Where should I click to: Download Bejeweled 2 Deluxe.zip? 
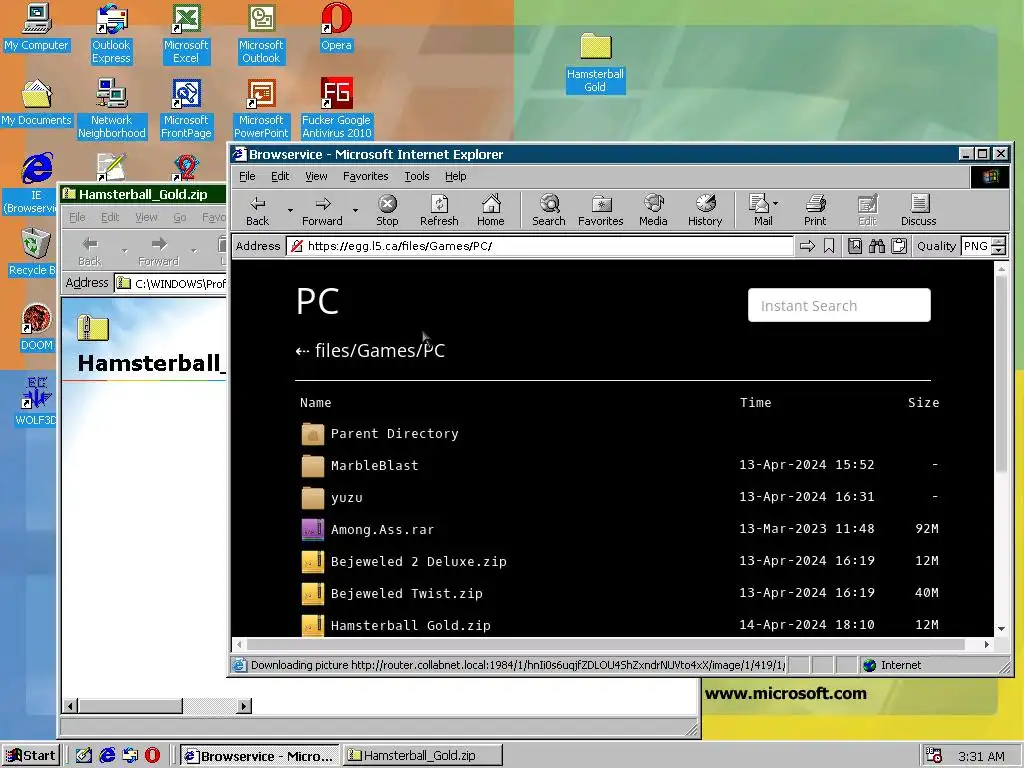coord(419,562)
